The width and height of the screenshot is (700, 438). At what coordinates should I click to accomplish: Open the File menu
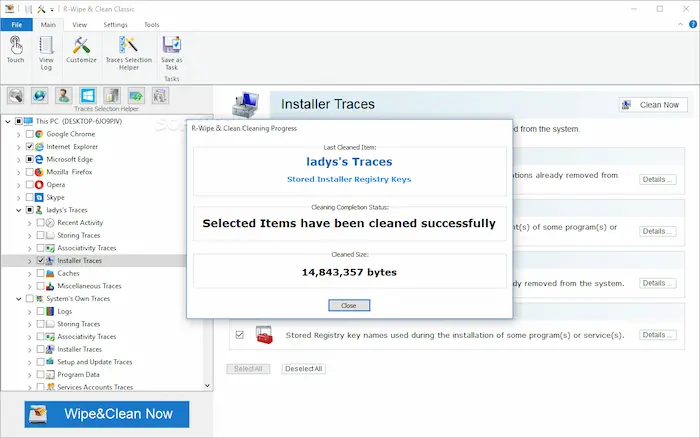[17, 25]
